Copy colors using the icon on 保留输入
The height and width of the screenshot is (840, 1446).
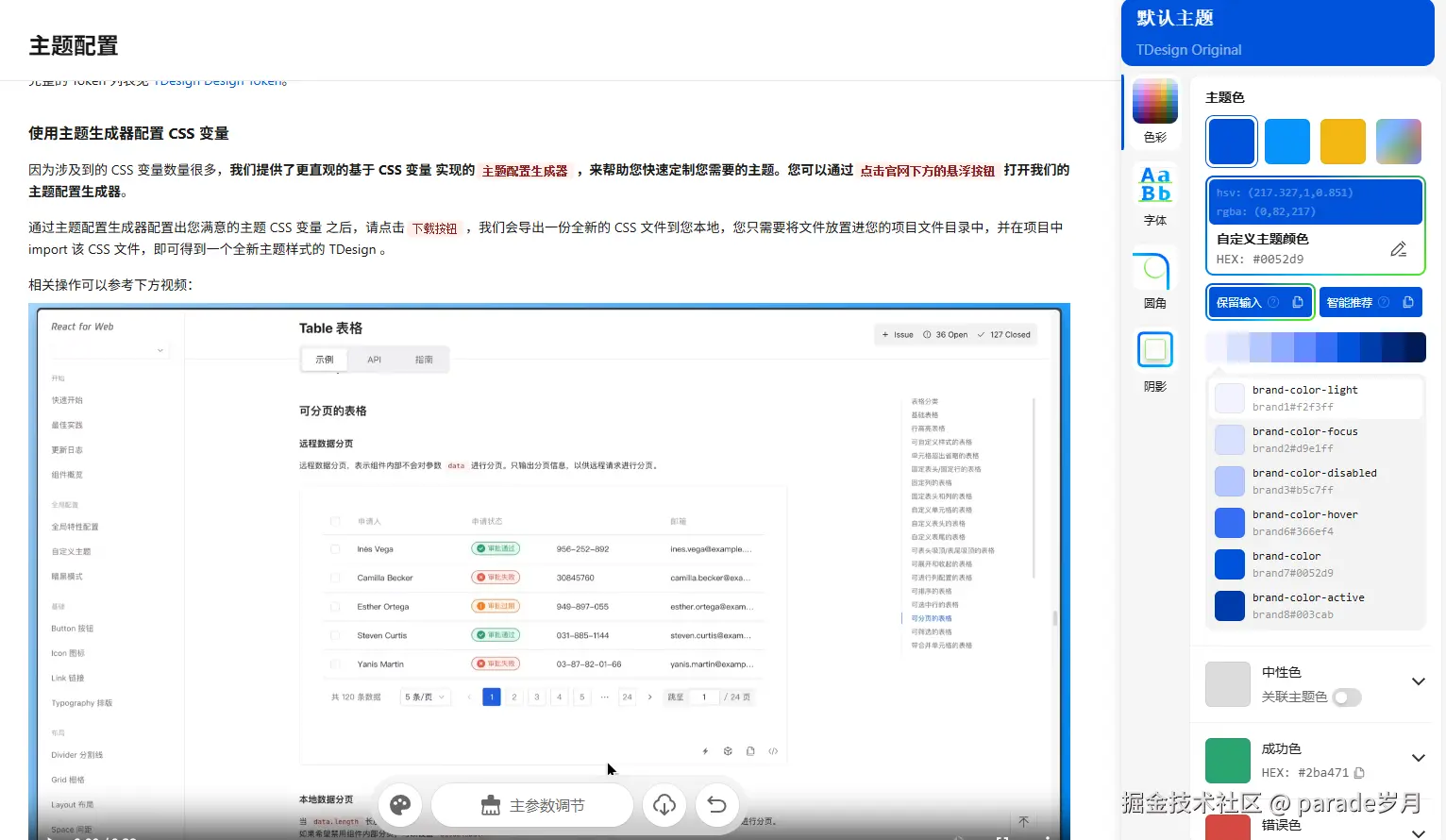(x=1298, y=302)
